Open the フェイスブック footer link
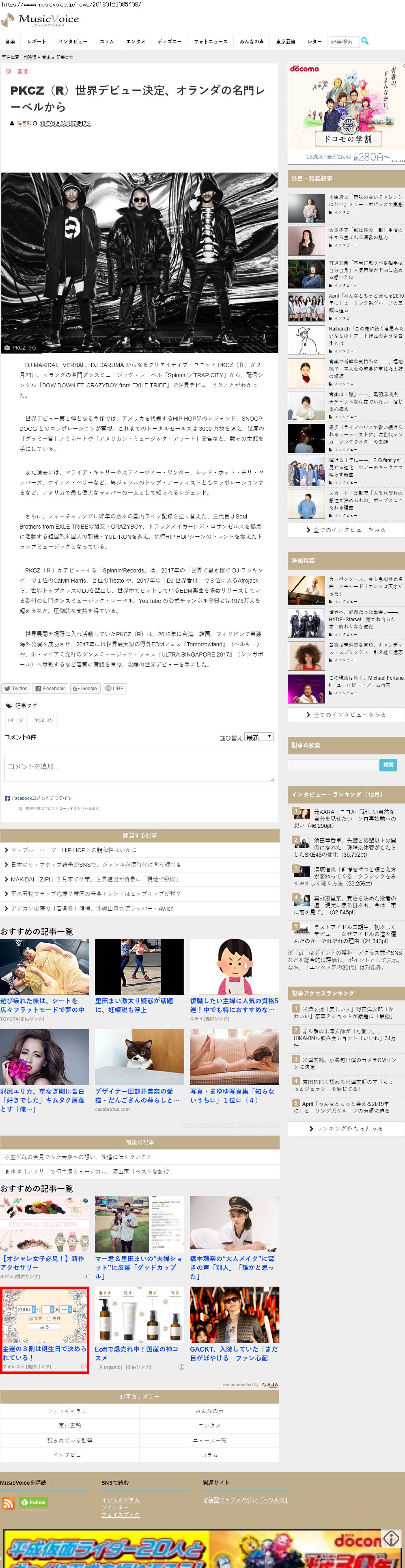The height and width of the screenshot is (1568, 405). [x=121, y=1514]
